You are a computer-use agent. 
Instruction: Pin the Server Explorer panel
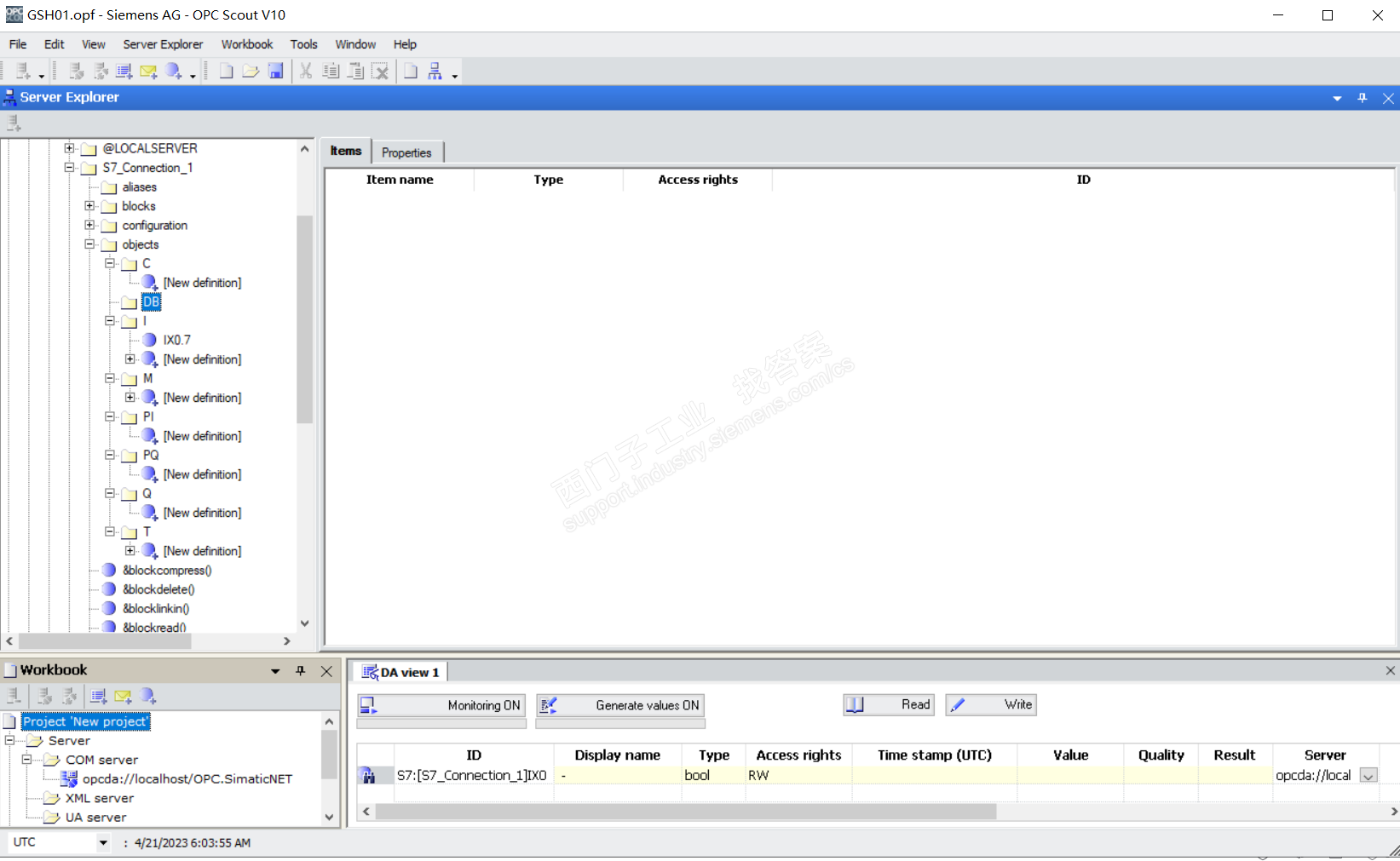point(1363,98)
